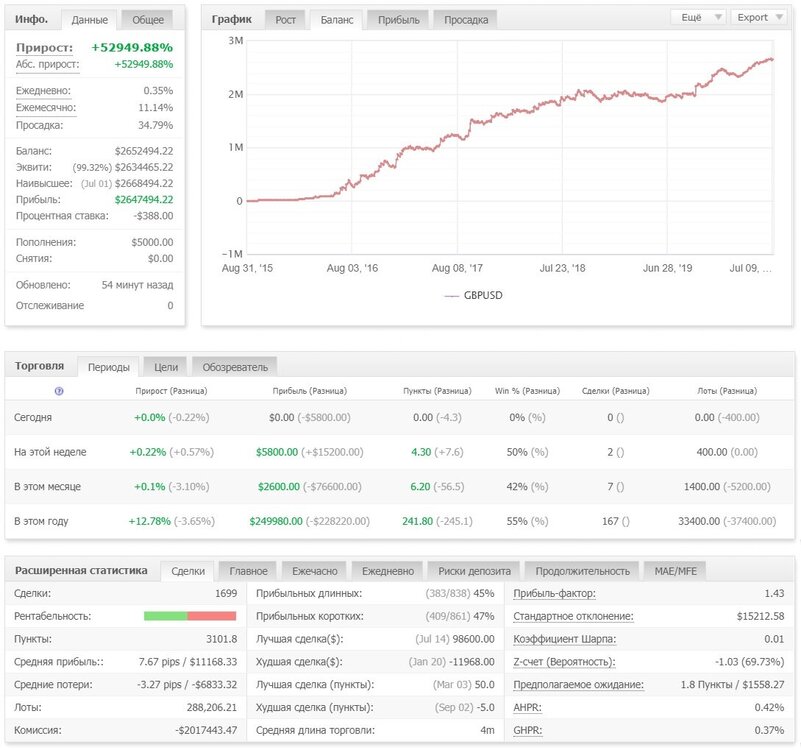Image resolution: width=801 pixels, height=750 pixels.
Task: Click the Лоты (Разница) column header
Action: click(x=727, y=391)
